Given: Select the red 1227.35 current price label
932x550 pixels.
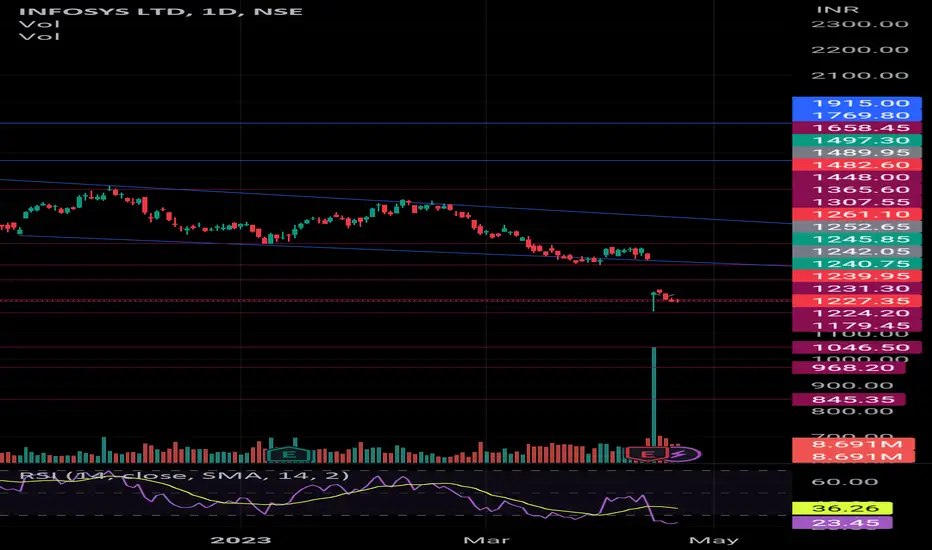Looking at the screenshot, I should coord(857,301).
